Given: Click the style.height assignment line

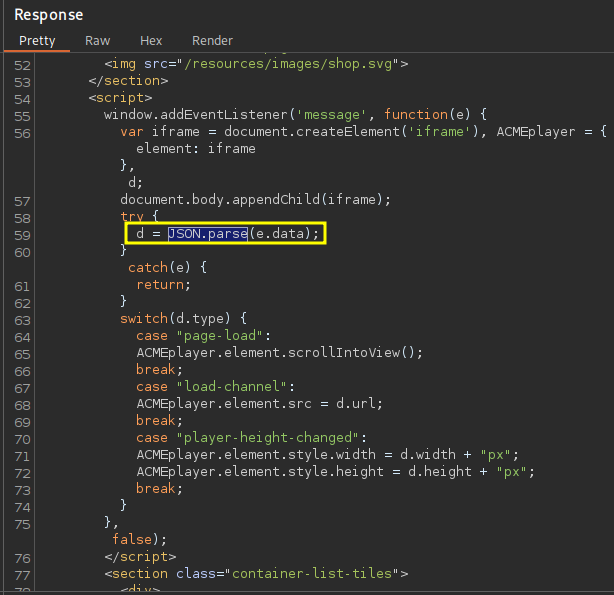Looking at the screenshot, I should tap(335, 472).
